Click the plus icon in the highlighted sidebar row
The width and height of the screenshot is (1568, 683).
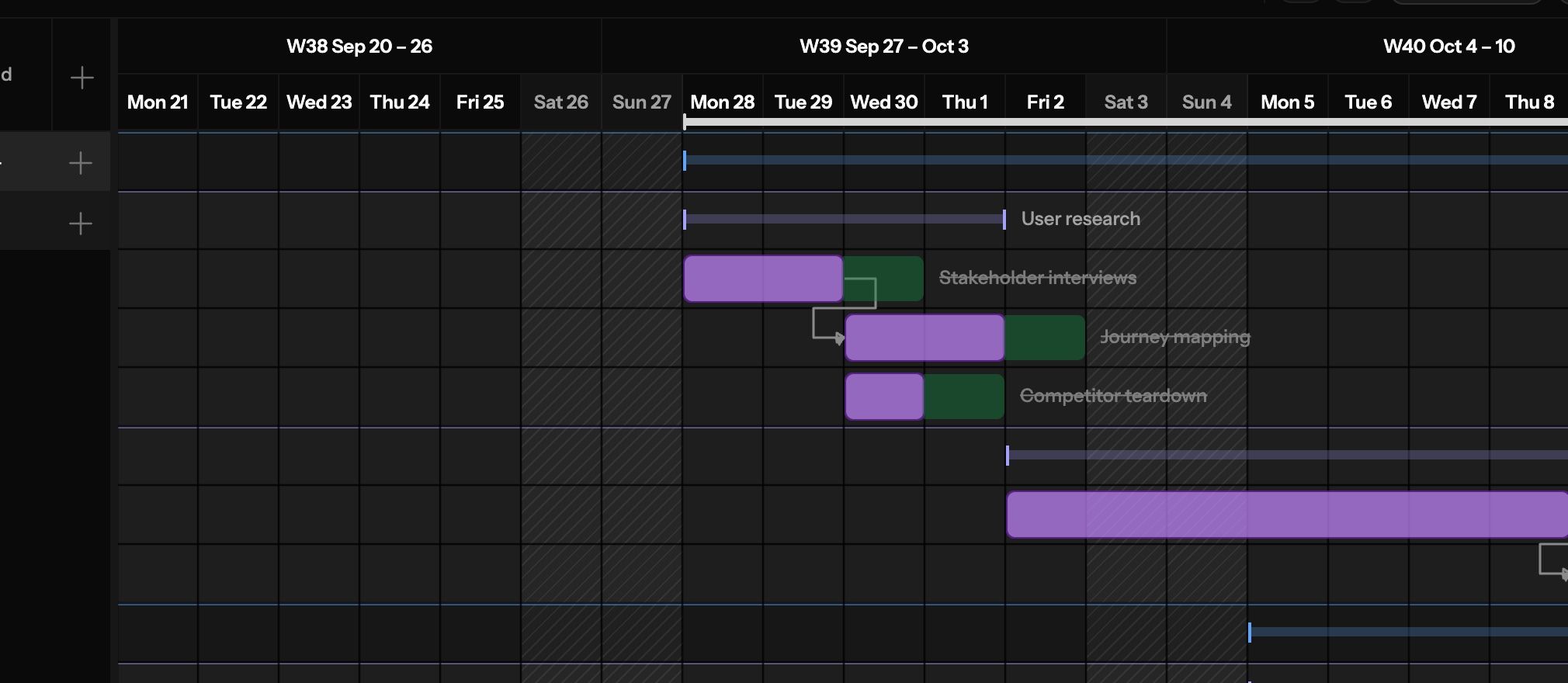coord(81,163)
